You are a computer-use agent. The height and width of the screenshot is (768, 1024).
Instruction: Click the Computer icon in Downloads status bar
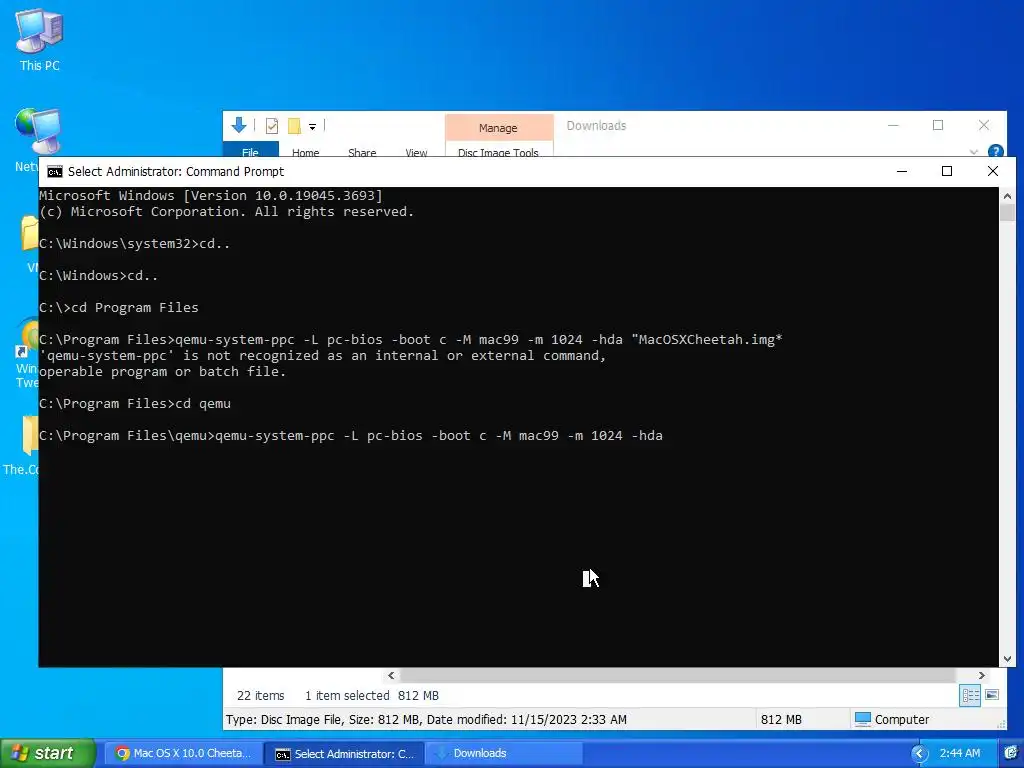(863, 719)
